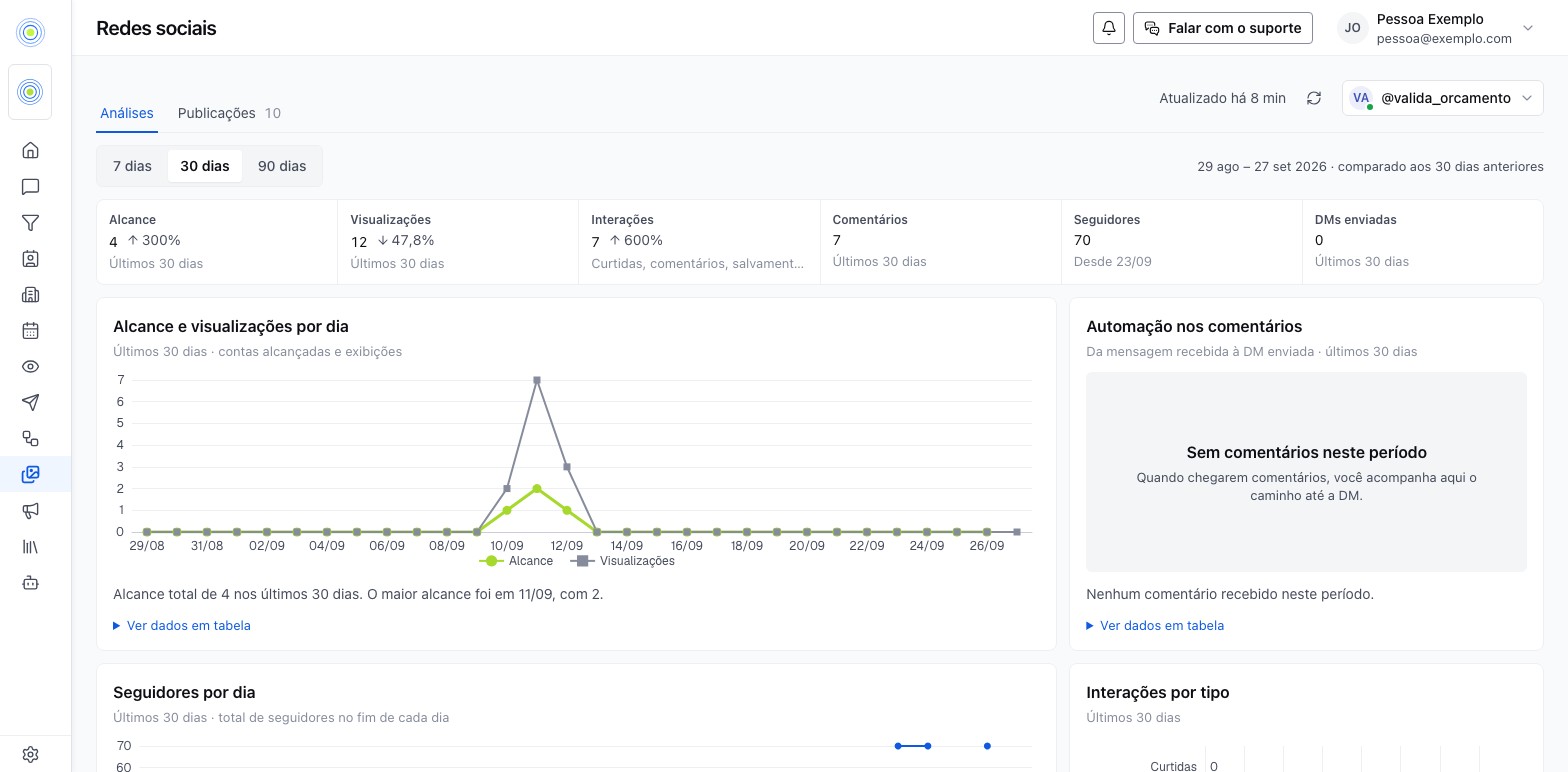Image resolution: width=1568 pixels, height=772 pixels.
Task: Switch to the Publicações tab
Action: point(229,113)
